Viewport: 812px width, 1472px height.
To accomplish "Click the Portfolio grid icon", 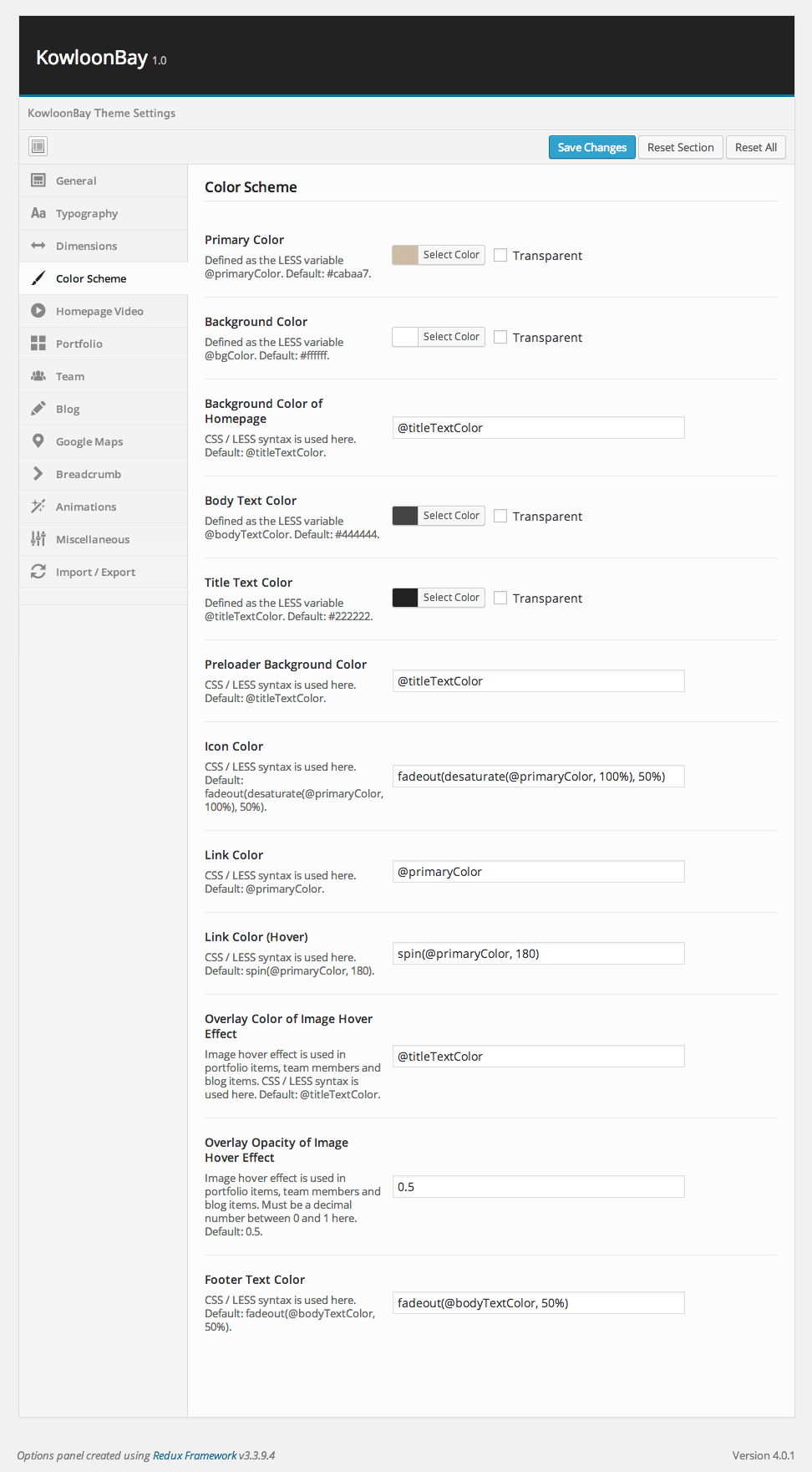I will 38,344.
